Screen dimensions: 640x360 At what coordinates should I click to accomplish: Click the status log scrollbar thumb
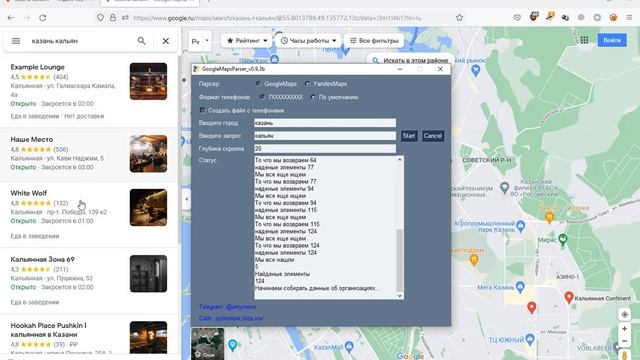(400, 260)
